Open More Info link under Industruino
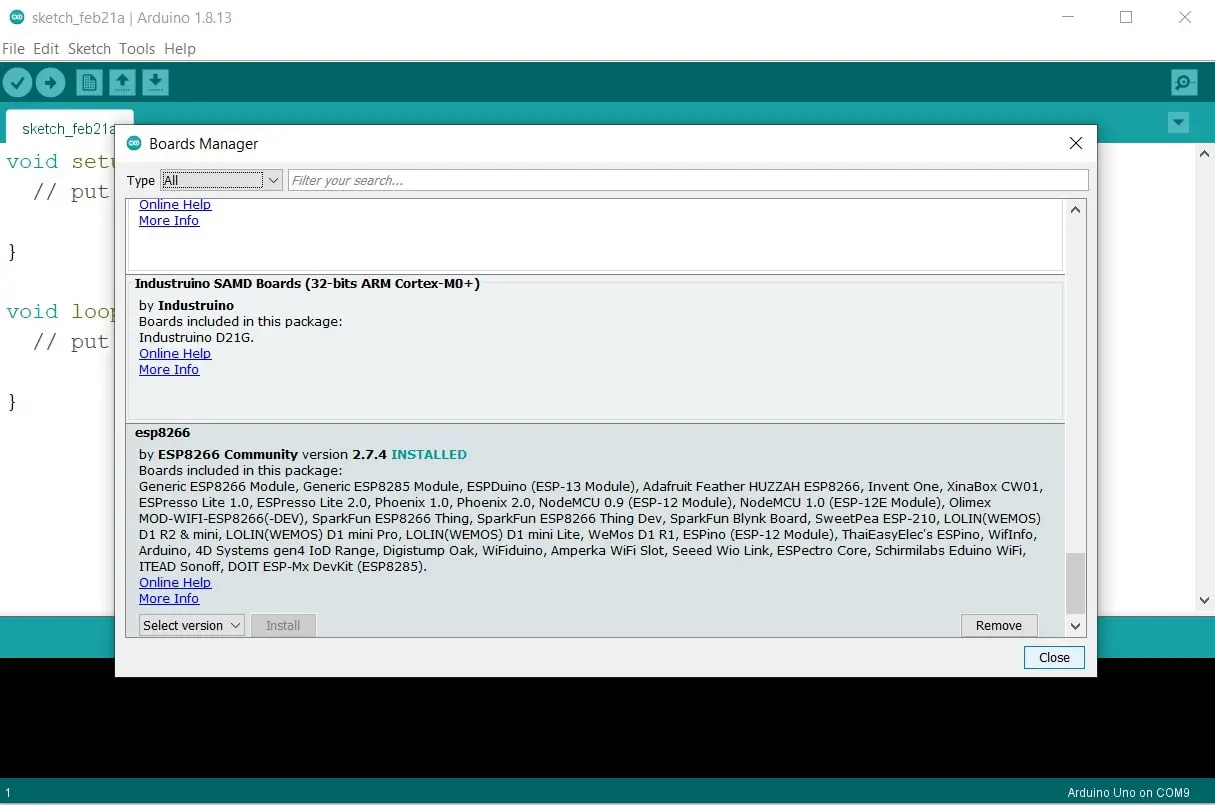1215x805 pixels. [x=169, y=369]
